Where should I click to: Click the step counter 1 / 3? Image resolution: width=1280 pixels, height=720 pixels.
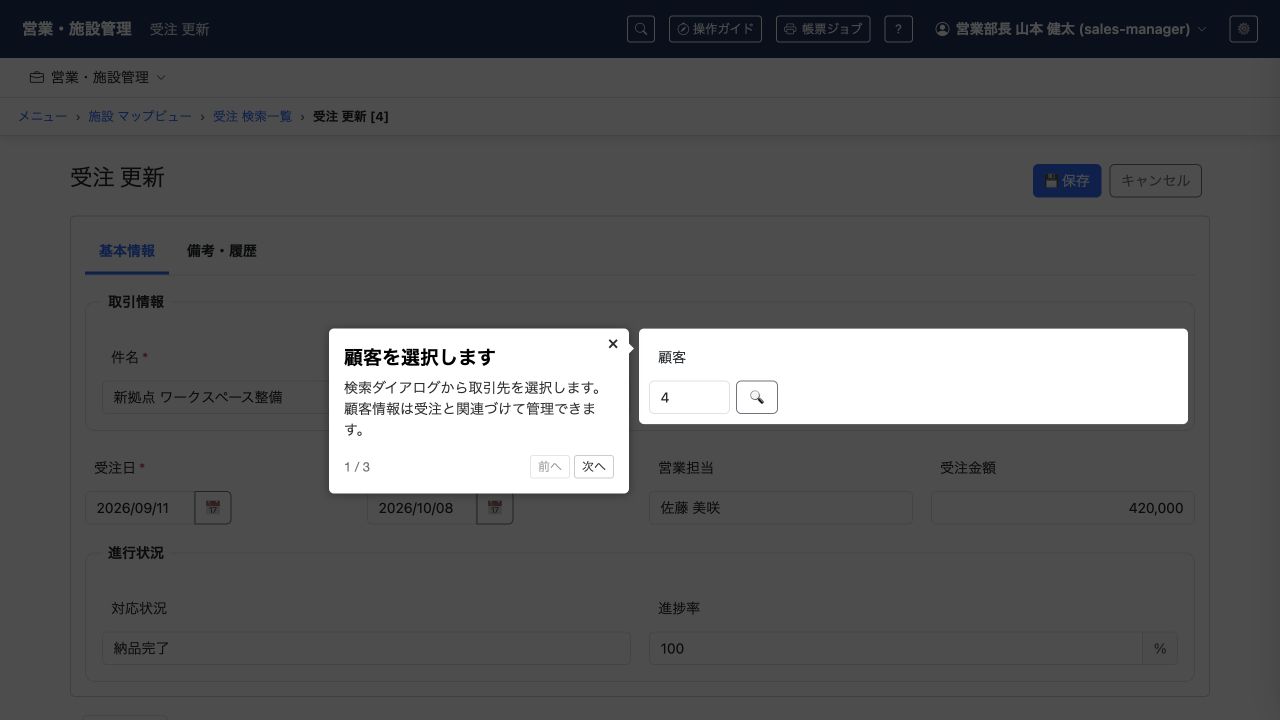coord(357,467)
